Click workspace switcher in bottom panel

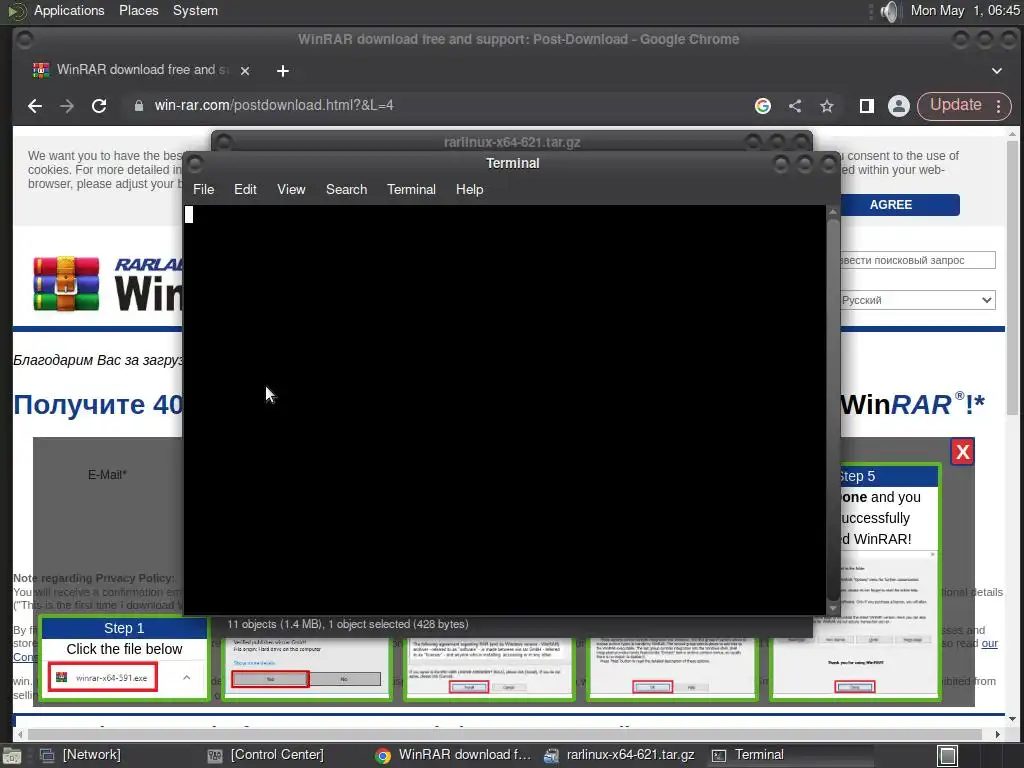[x=948, y=756]
